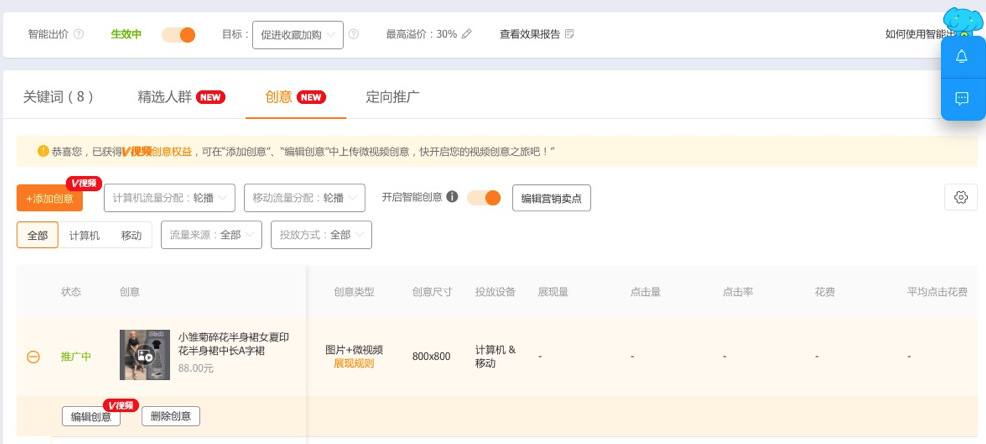
Task: Click the 状态 column header
Action: point(71,292)
